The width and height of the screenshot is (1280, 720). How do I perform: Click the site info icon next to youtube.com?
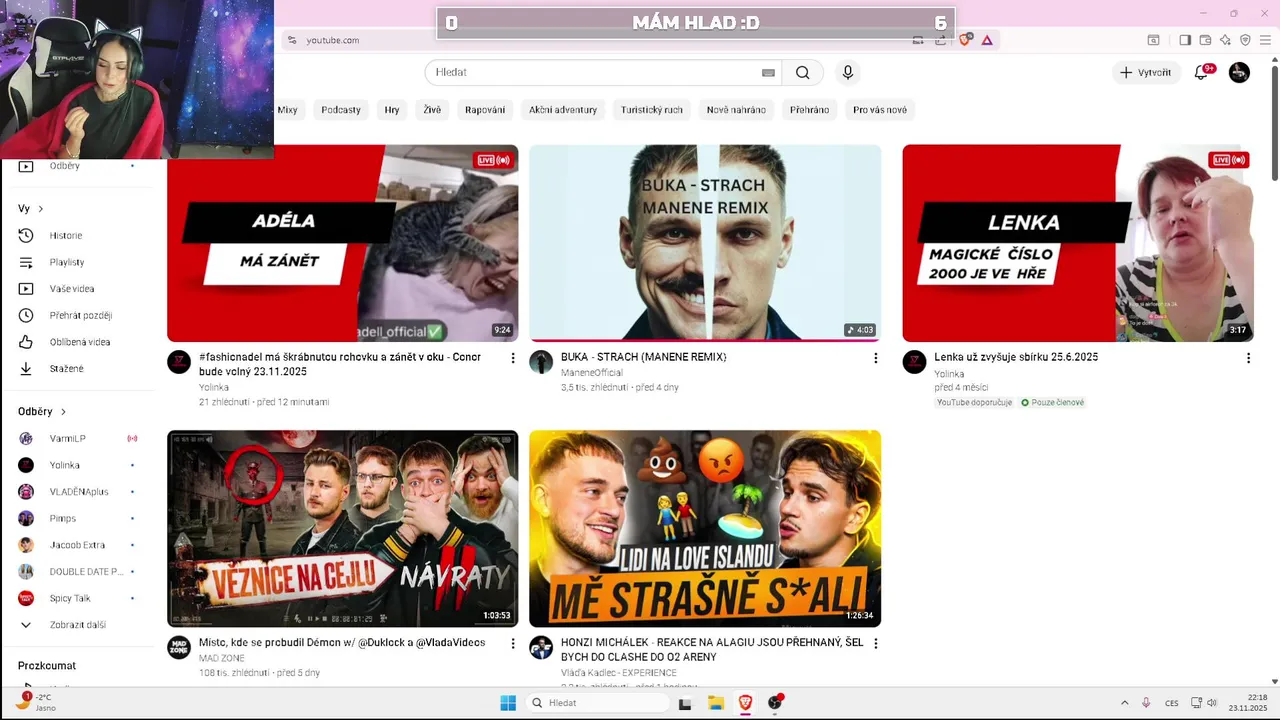(291, 40)
